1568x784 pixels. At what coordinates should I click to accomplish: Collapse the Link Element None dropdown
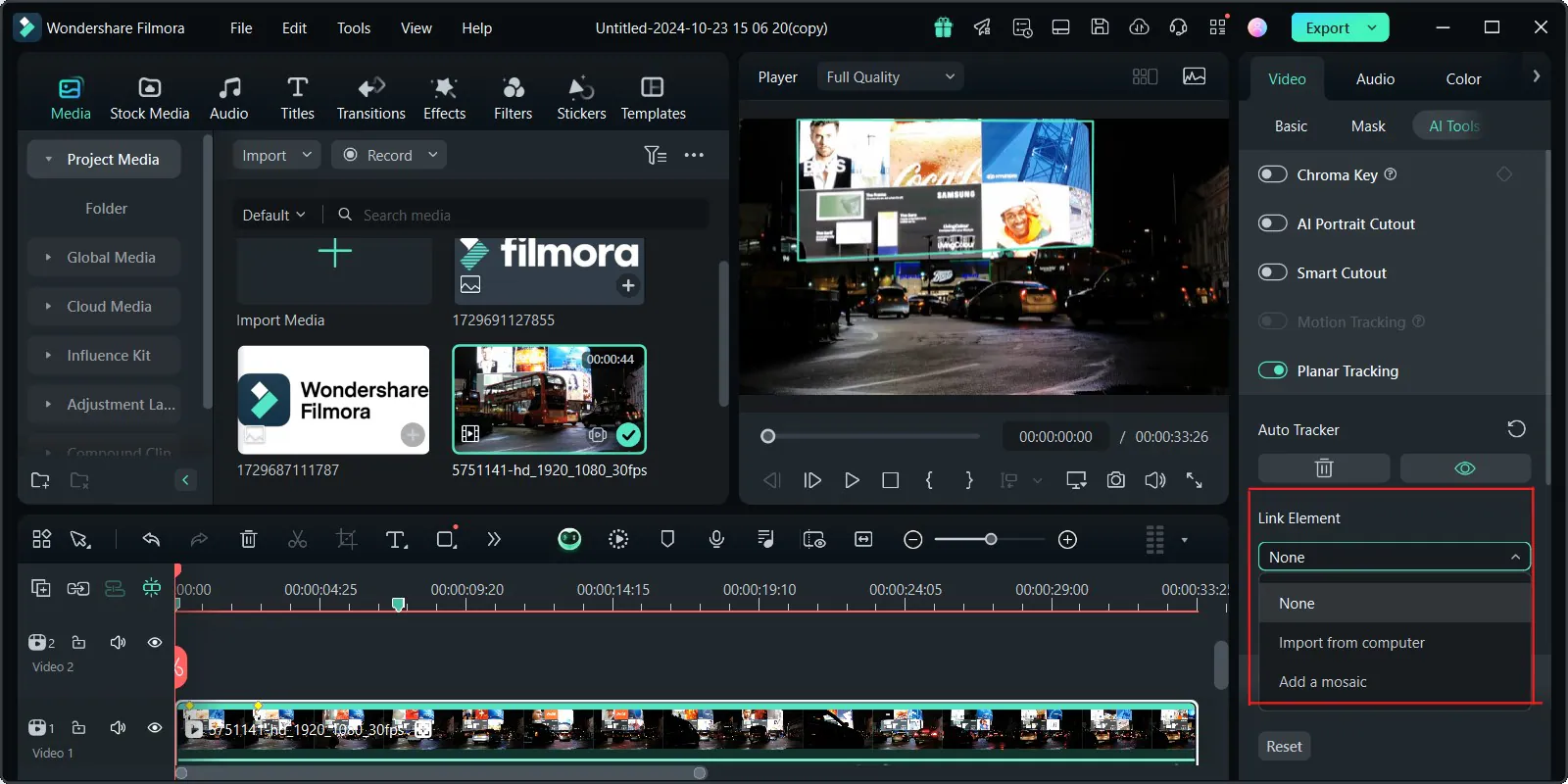pyautogui.click(x=1394, y=557)
